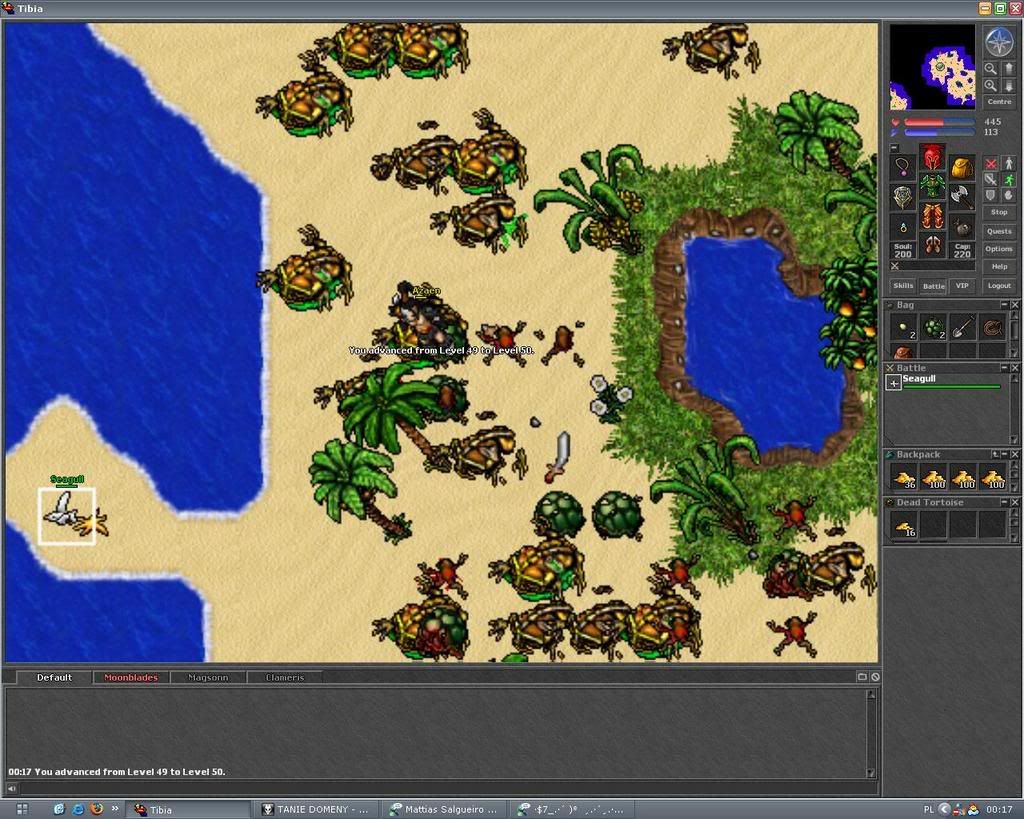Click the Seagull target icon in Battle list

[893, 383]
